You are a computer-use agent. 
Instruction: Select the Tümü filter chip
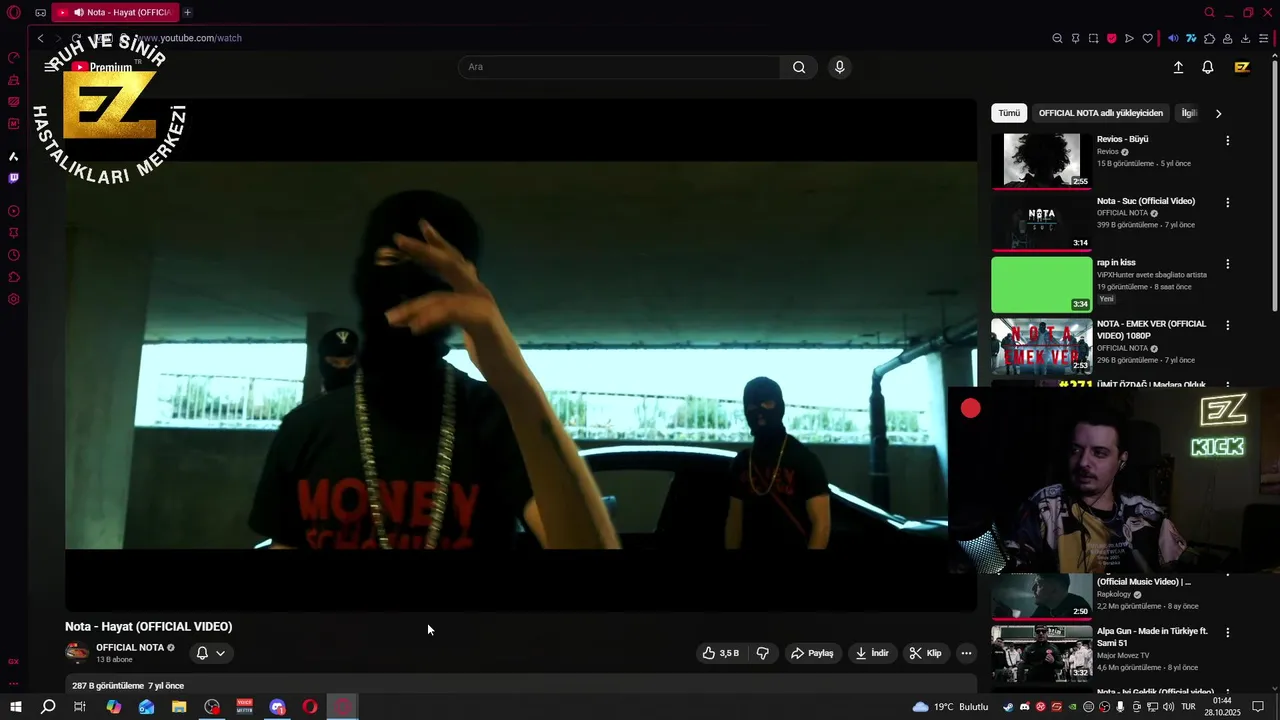pyautogui.click(x=1009, y=113)
